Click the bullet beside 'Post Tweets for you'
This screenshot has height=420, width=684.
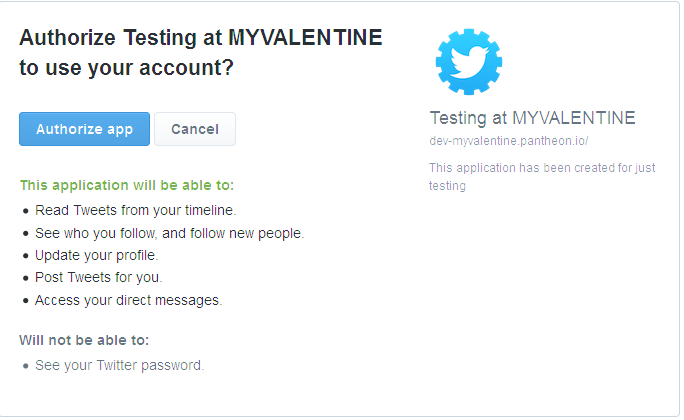point(26,278)
